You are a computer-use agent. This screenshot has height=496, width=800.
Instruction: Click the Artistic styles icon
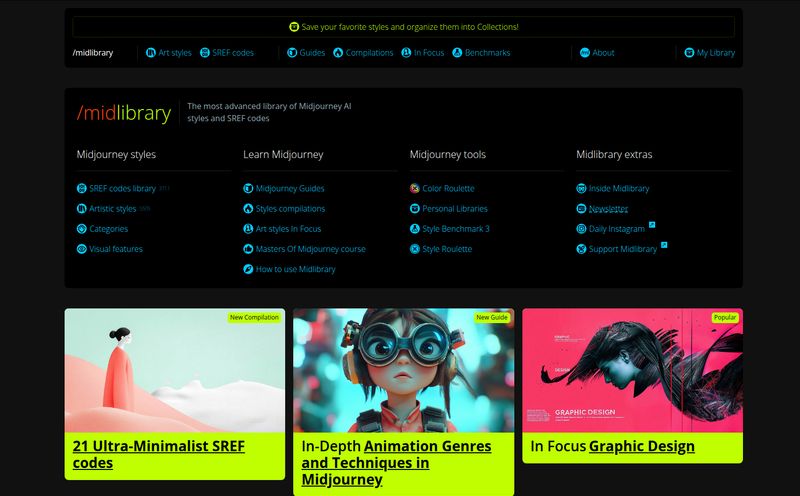[82, 209]
